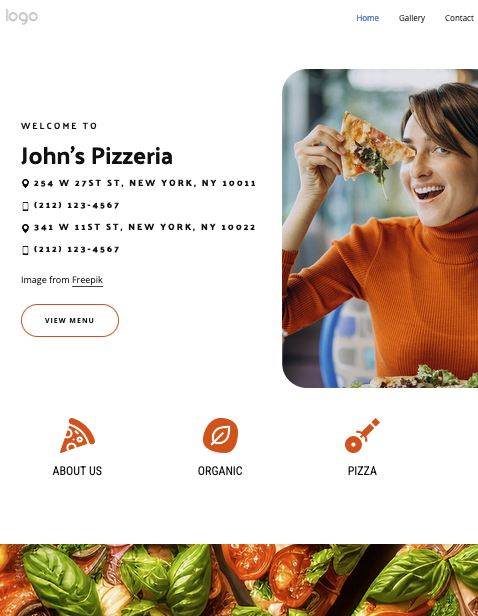This screenshot has width=478, height=616.
Task: Open the Contact page
Action: click(459, 18)
